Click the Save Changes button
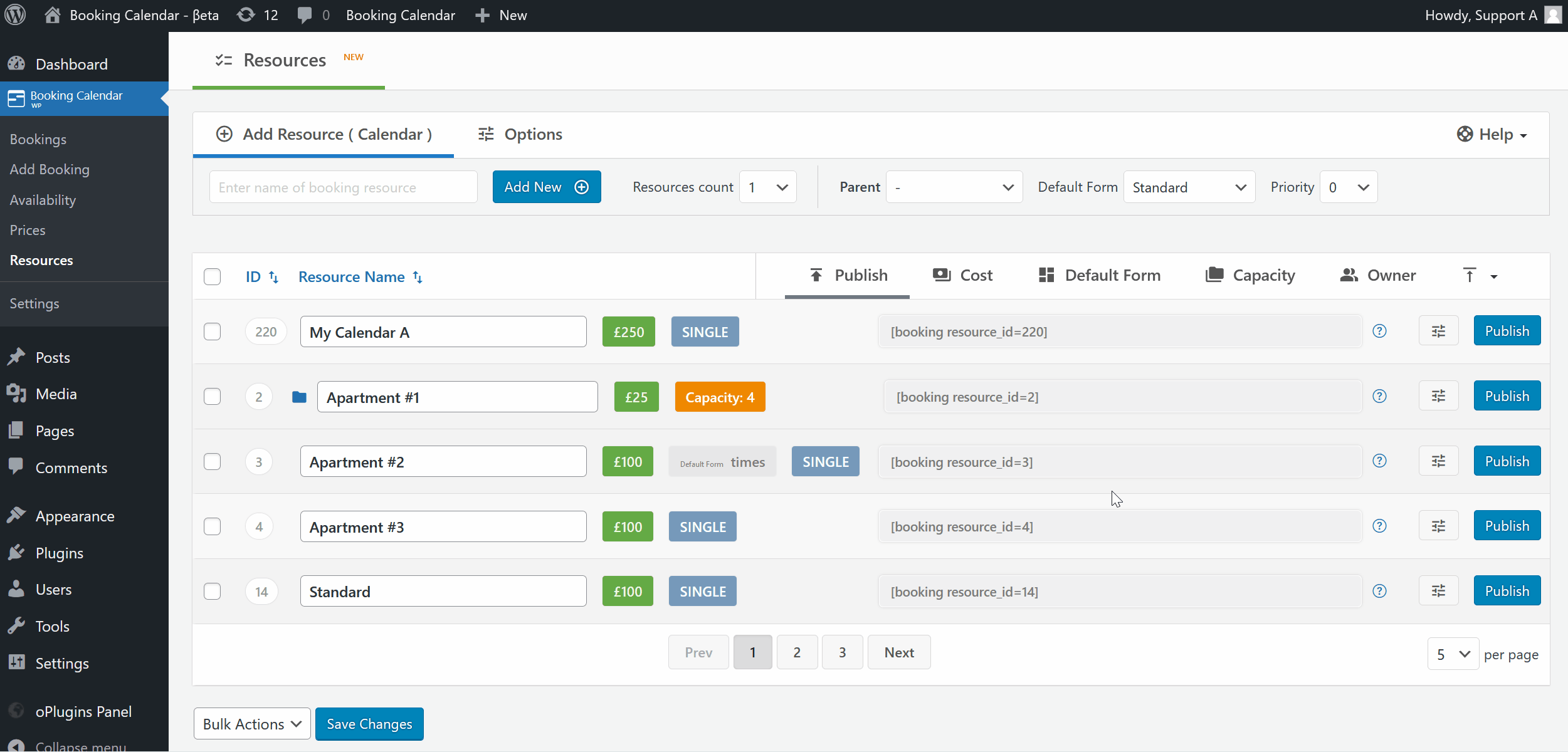The height and width of the screenshot is (752, 1568). click(369, 724)
